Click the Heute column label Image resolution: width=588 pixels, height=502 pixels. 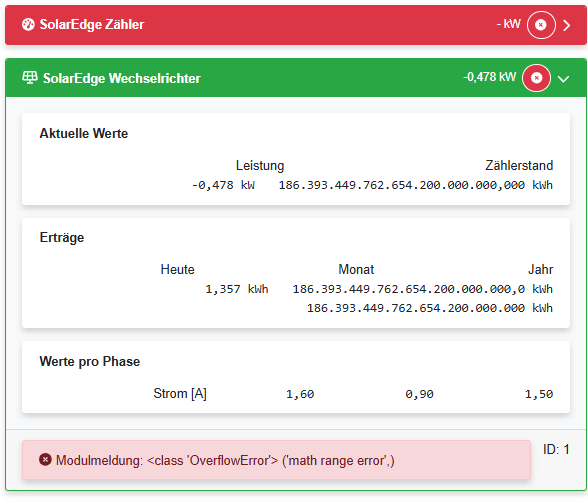(x=177, y=270)
